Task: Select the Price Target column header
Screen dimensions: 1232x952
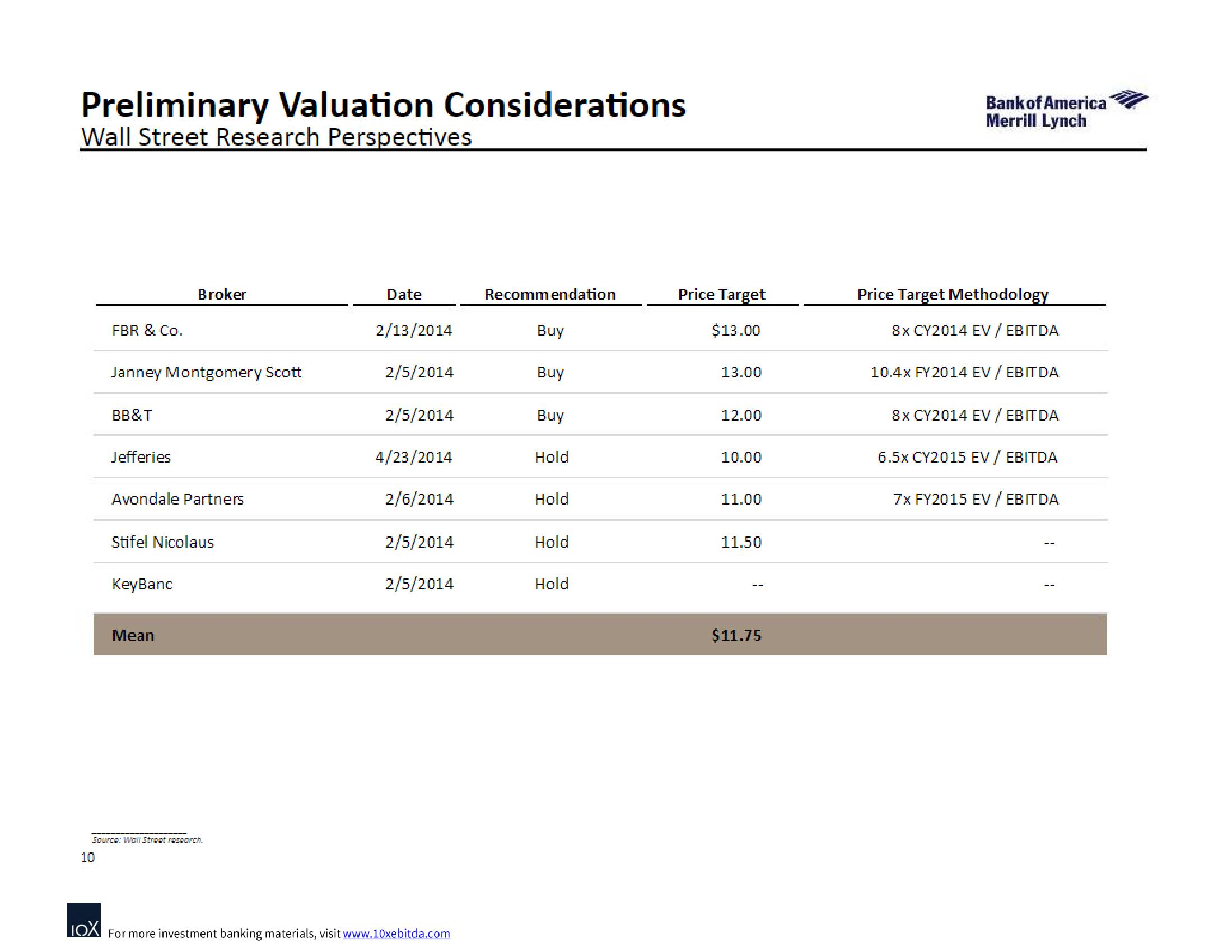Action: coord(721,295)
